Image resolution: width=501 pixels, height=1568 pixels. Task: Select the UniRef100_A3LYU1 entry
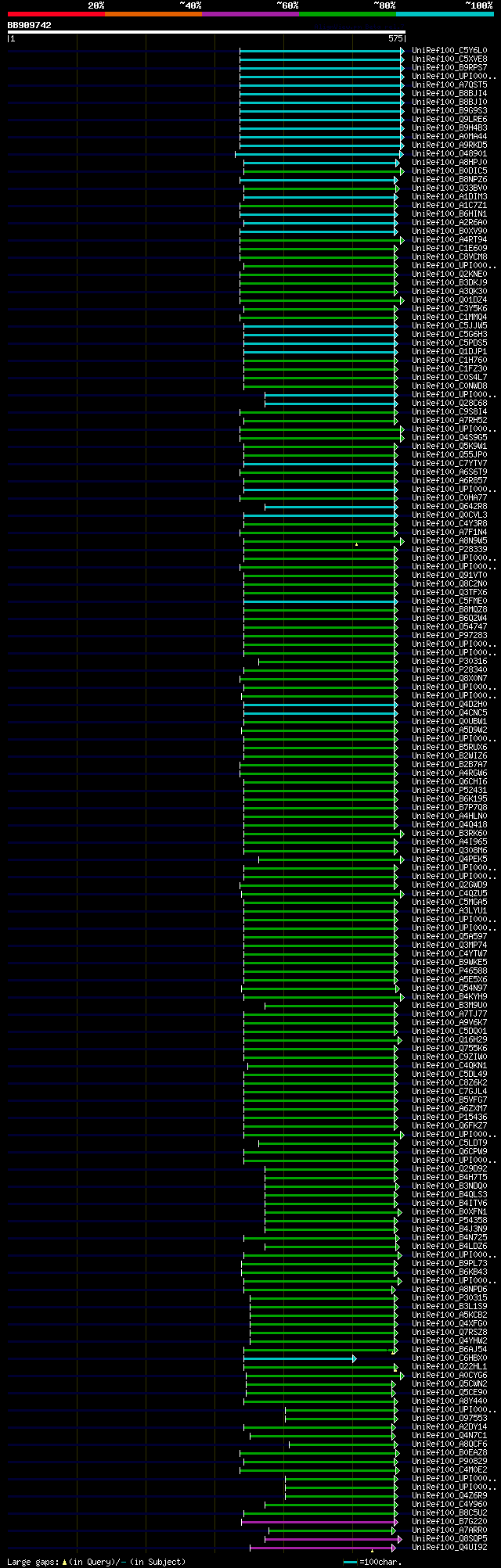coord(449,911)
